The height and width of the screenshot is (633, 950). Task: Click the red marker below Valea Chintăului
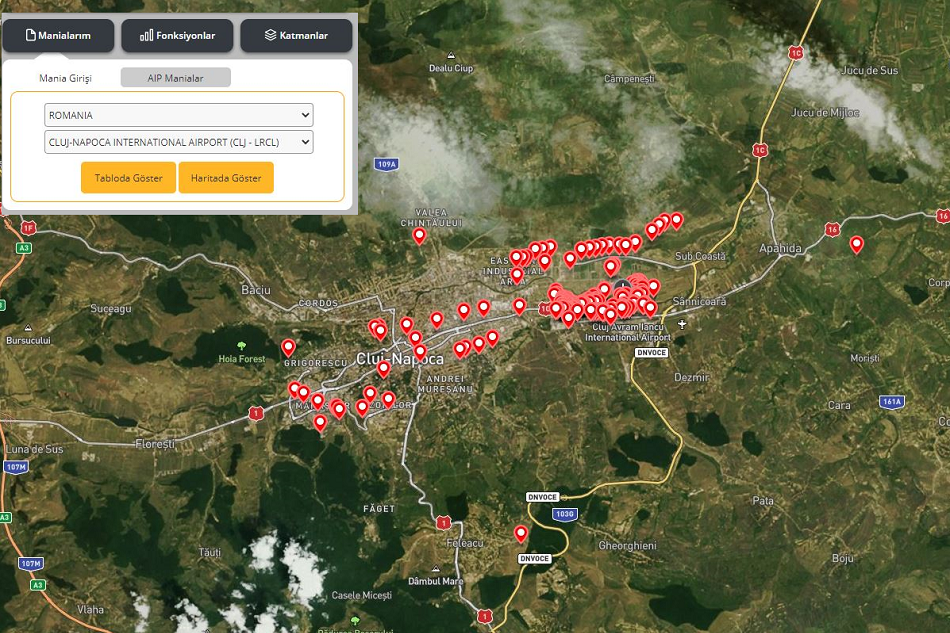419,236
